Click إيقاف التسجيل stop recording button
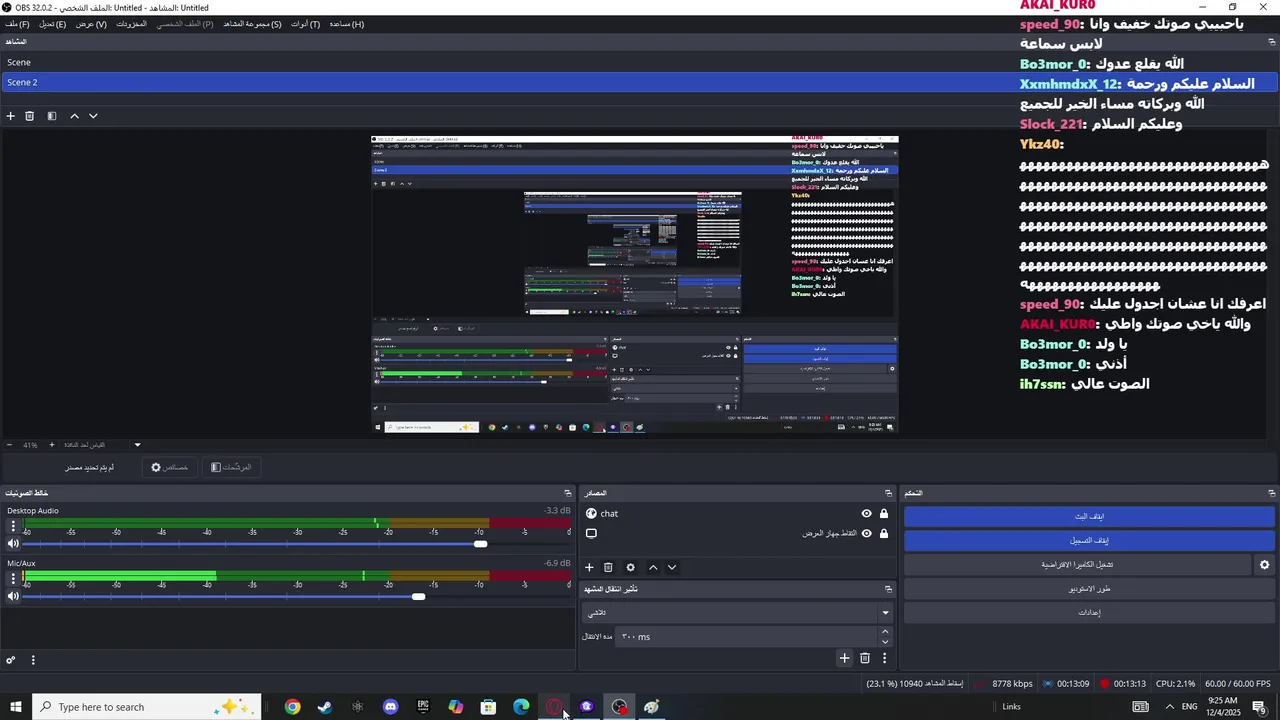This screenshot has width=1280, height=720. (1089, 541)
